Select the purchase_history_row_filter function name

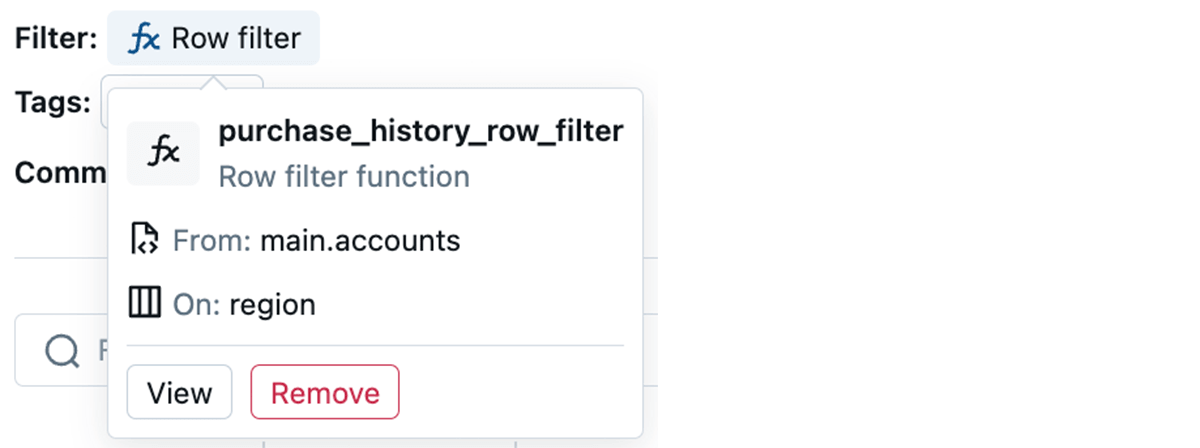[420, 131]
